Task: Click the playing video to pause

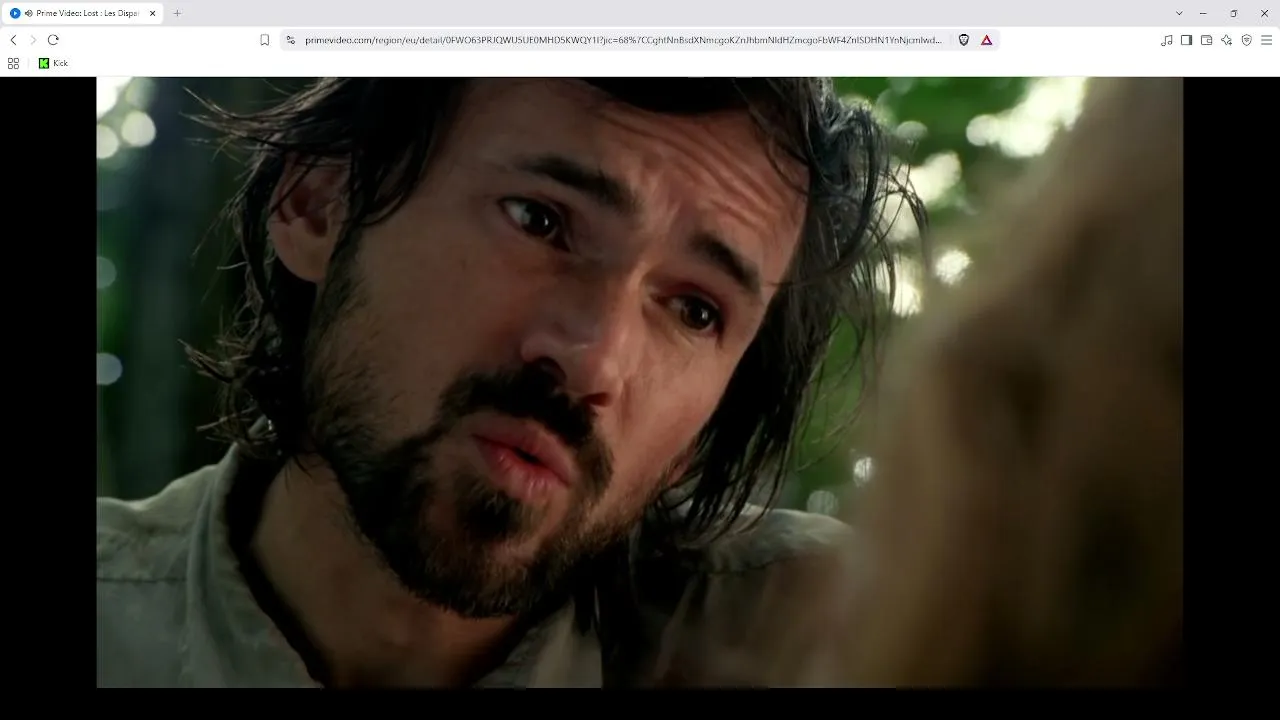Action: point(640,382)
